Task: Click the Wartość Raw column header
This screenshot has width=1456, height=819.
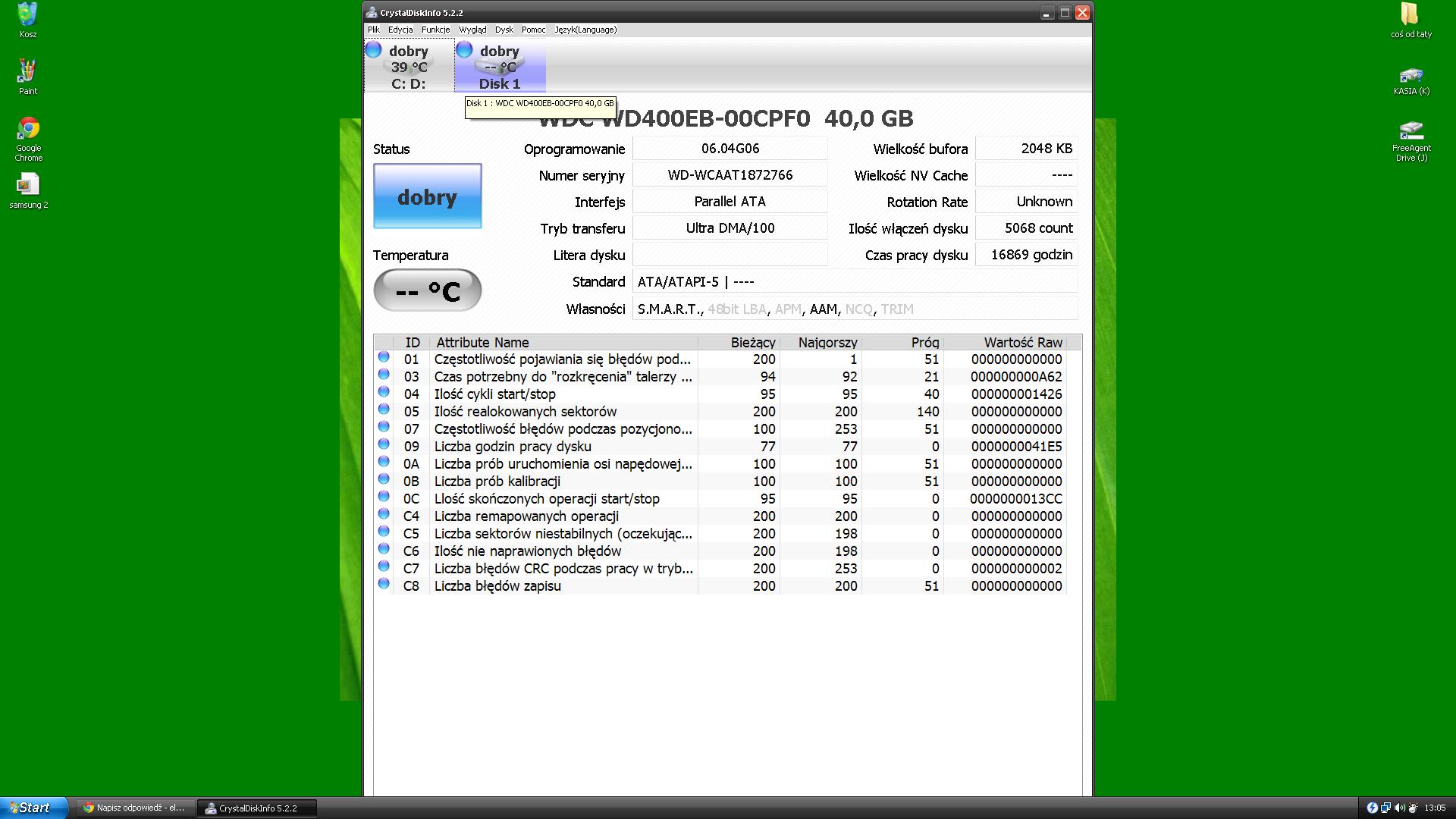Action: 1005,342
